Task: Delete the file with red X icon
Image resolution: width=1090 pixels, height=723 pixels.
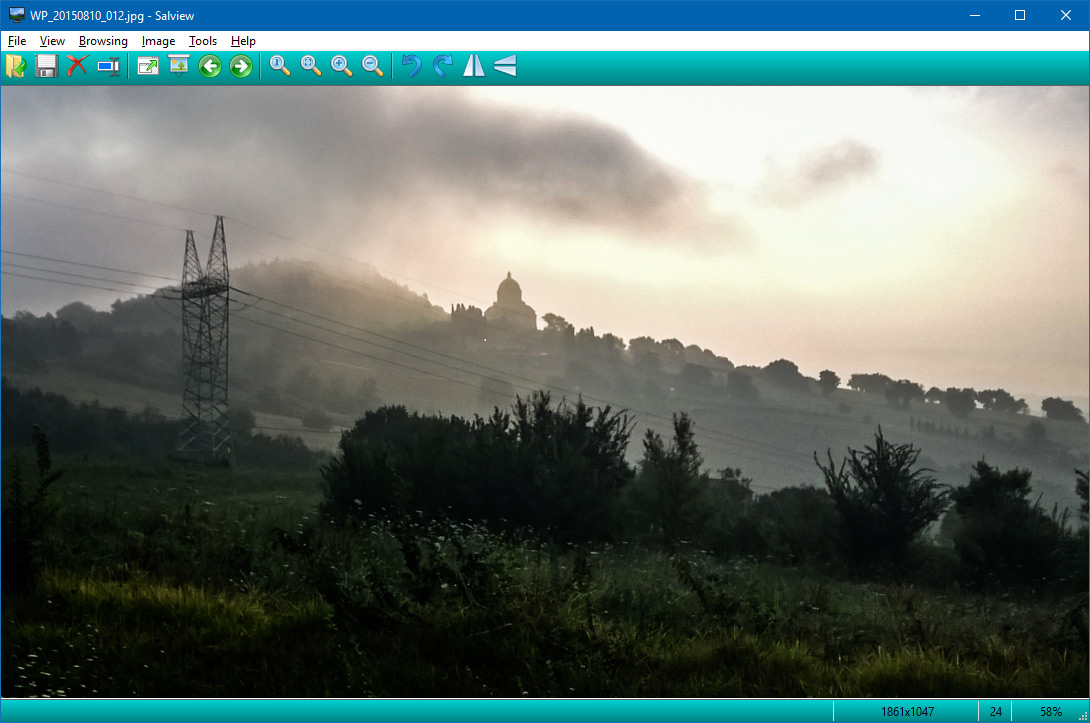Action: point(77,66)
